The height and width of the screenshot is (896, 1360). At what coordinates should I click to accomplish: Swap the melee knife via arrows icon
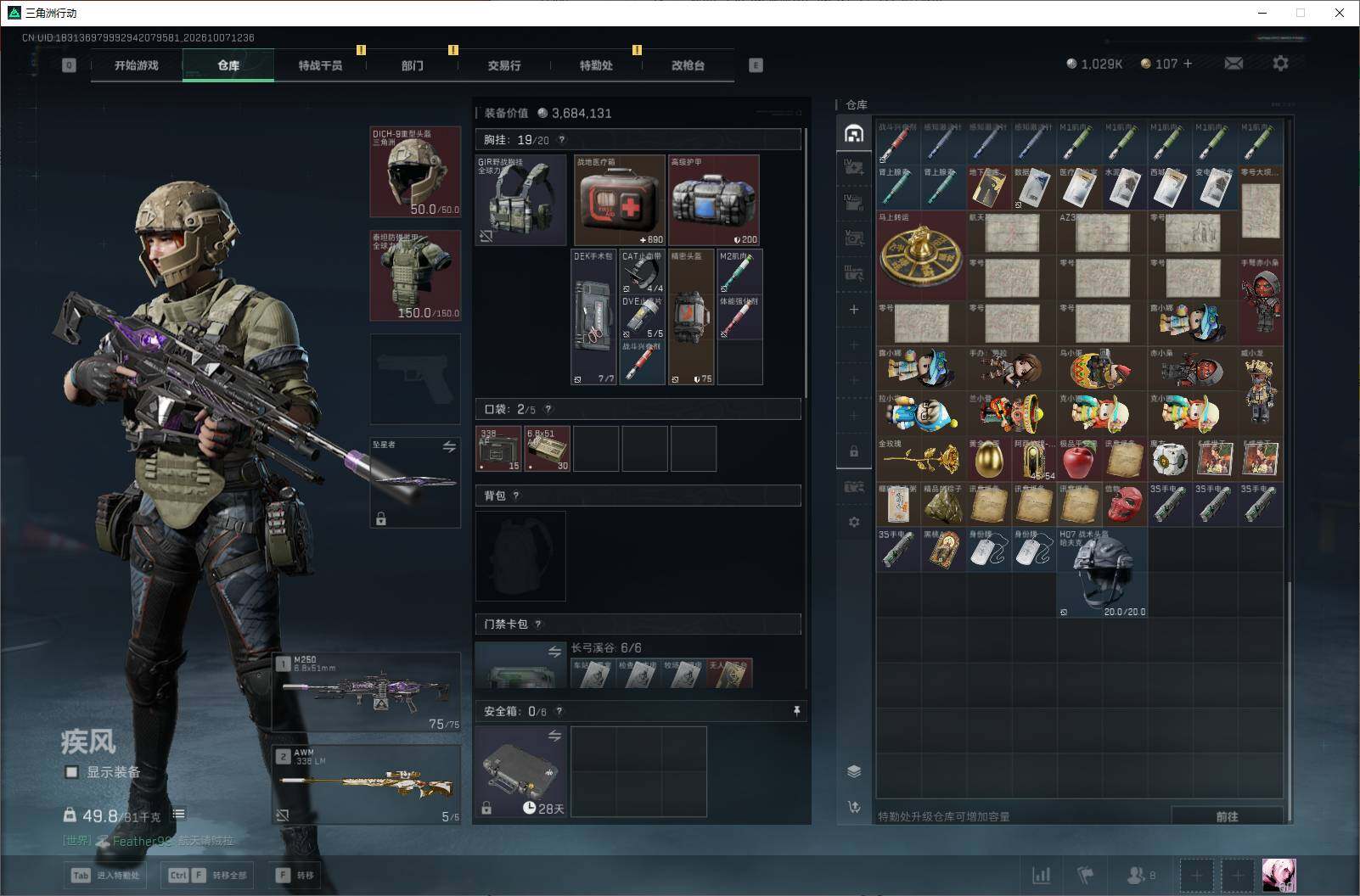449,446
